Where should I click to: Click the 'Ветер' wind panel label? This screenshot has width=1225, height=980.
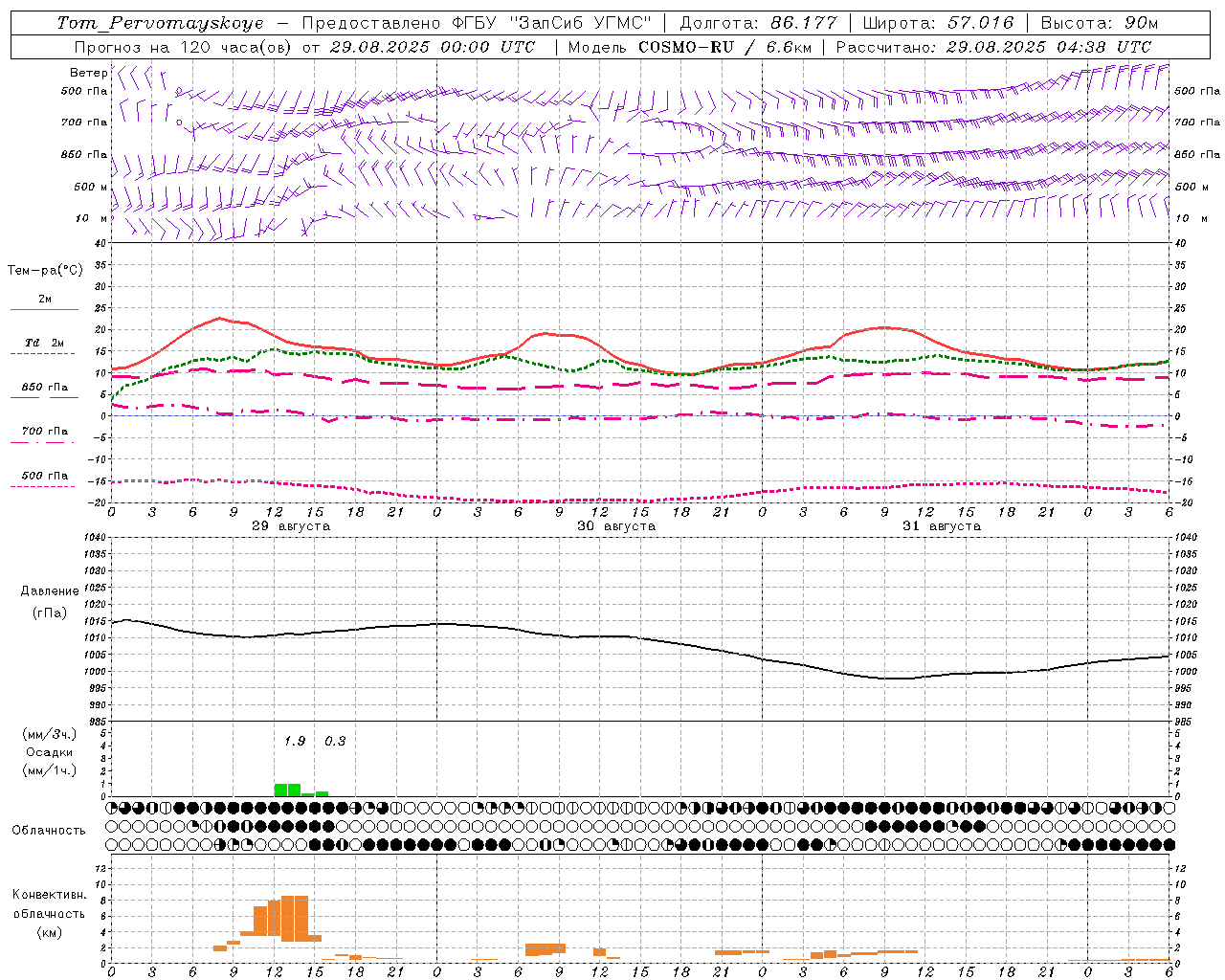pyautogui.click(x=88, y=73)
